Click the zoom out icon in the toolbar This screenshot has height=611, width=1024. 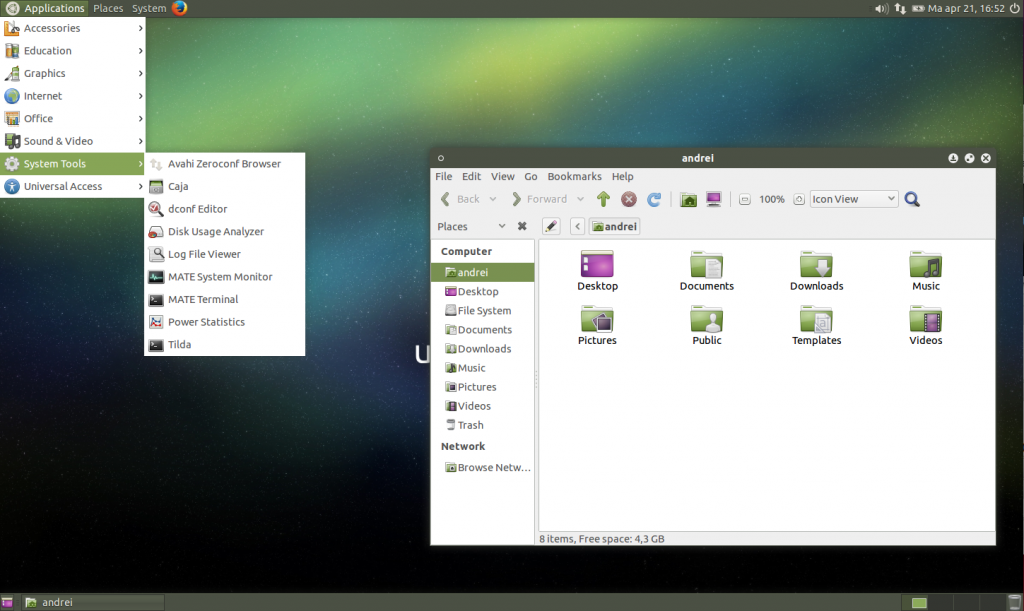(744, 199)
